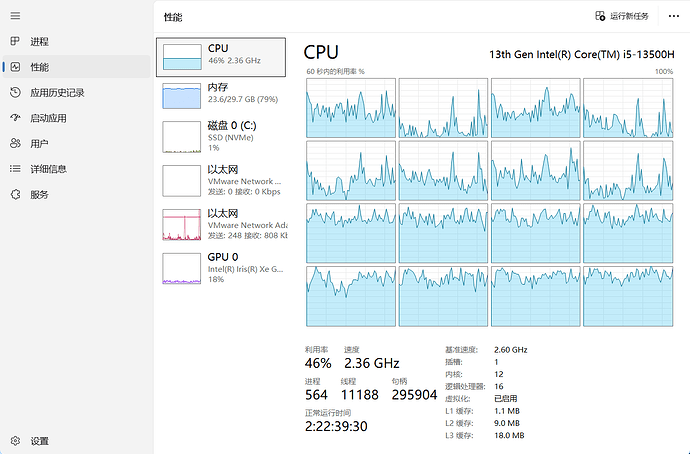Select the idle 以太网 adapter with 0 Kbps

tap(221, 181)
